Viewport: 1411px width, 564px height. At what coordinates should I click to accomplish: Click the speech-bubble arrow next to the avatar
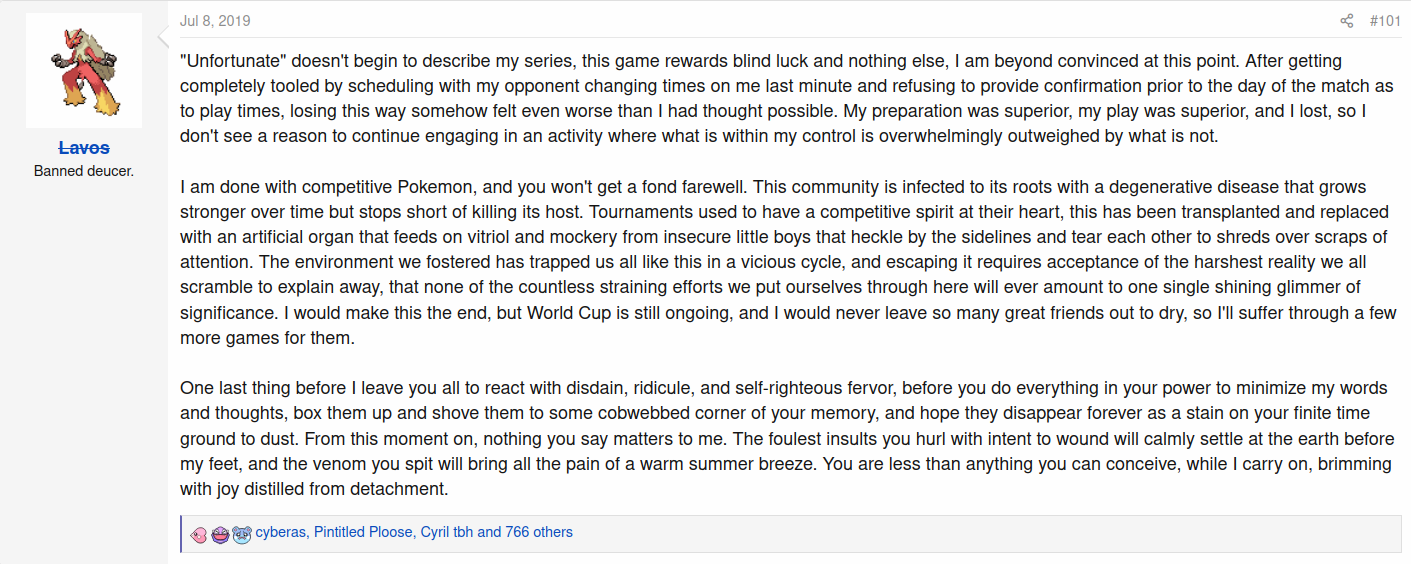coord(163,38)
